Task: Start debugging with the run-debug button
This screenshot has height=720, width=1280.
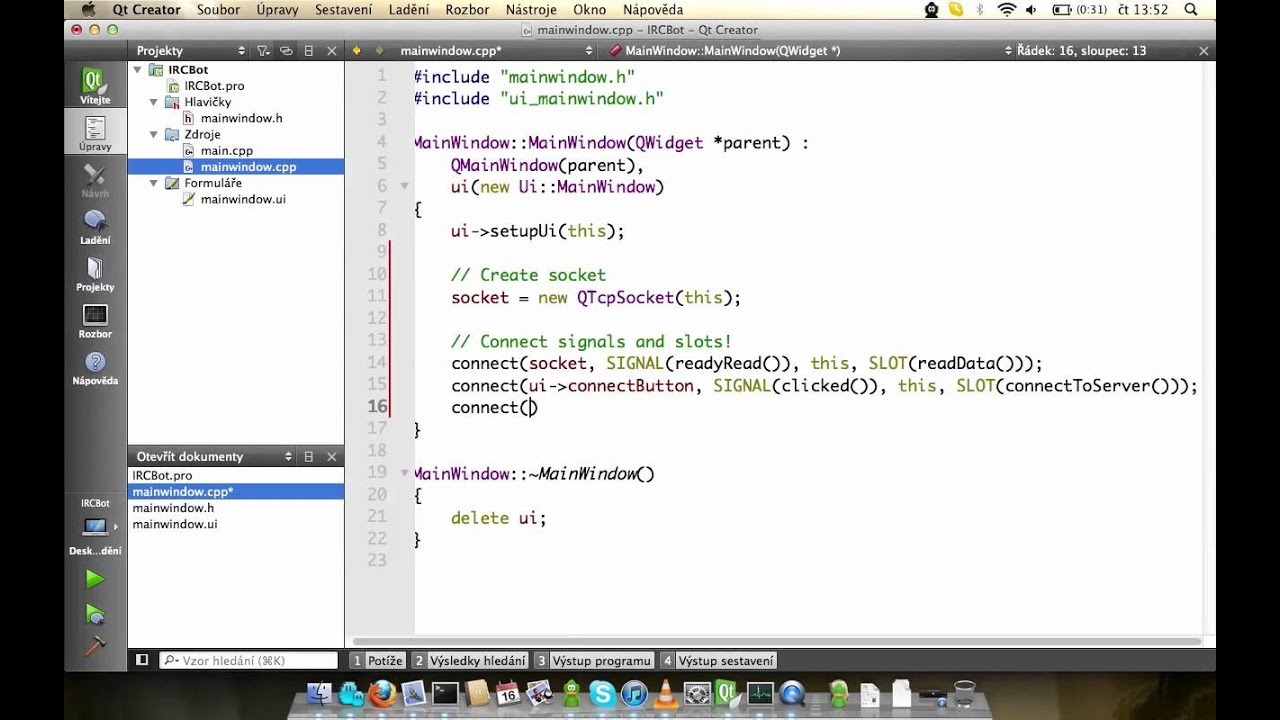Action: (x=95, y=613)
